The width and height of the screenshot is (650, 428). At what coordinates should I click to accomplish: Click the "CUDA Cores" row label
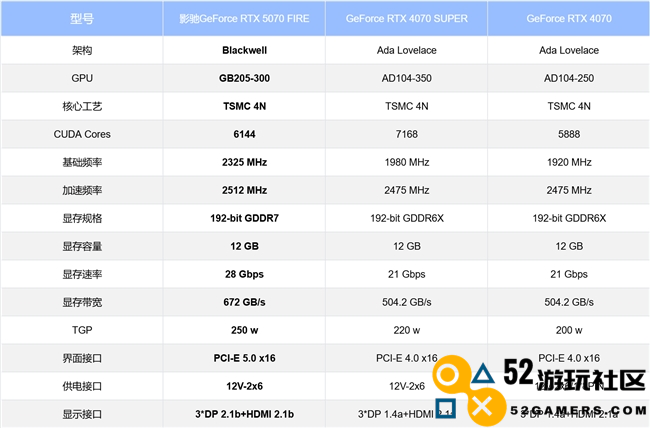[x=82, y=134]
